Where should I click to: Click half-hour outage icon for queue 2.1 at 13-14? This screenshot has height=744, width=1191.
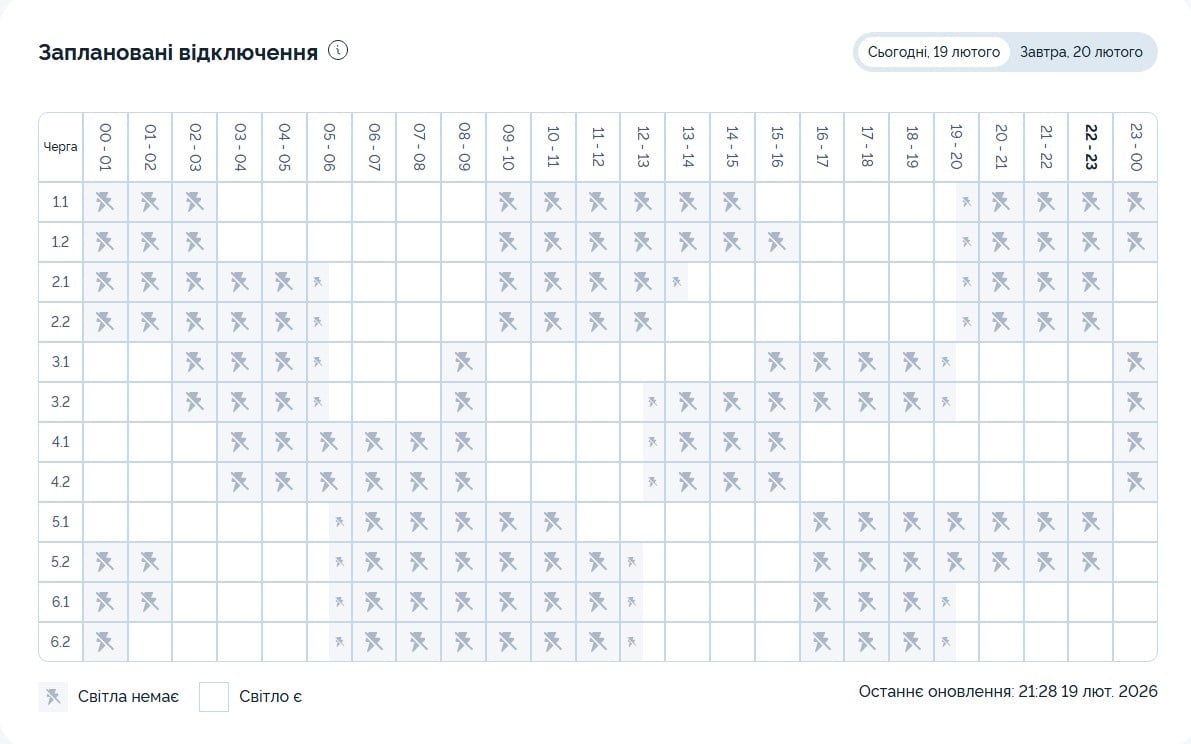(x=677, y=282)
